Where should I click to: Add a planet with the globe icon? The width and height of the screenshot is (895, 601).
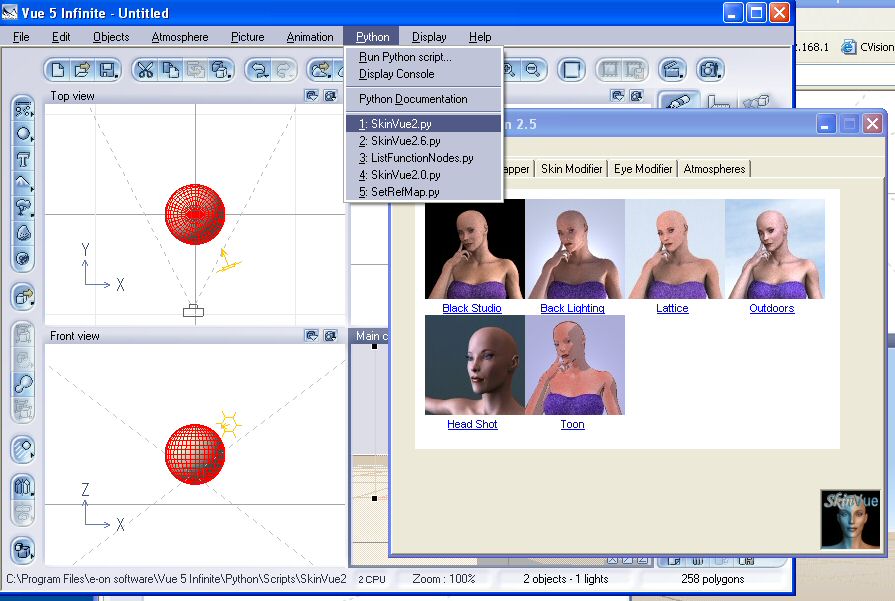tap(23, 258)
